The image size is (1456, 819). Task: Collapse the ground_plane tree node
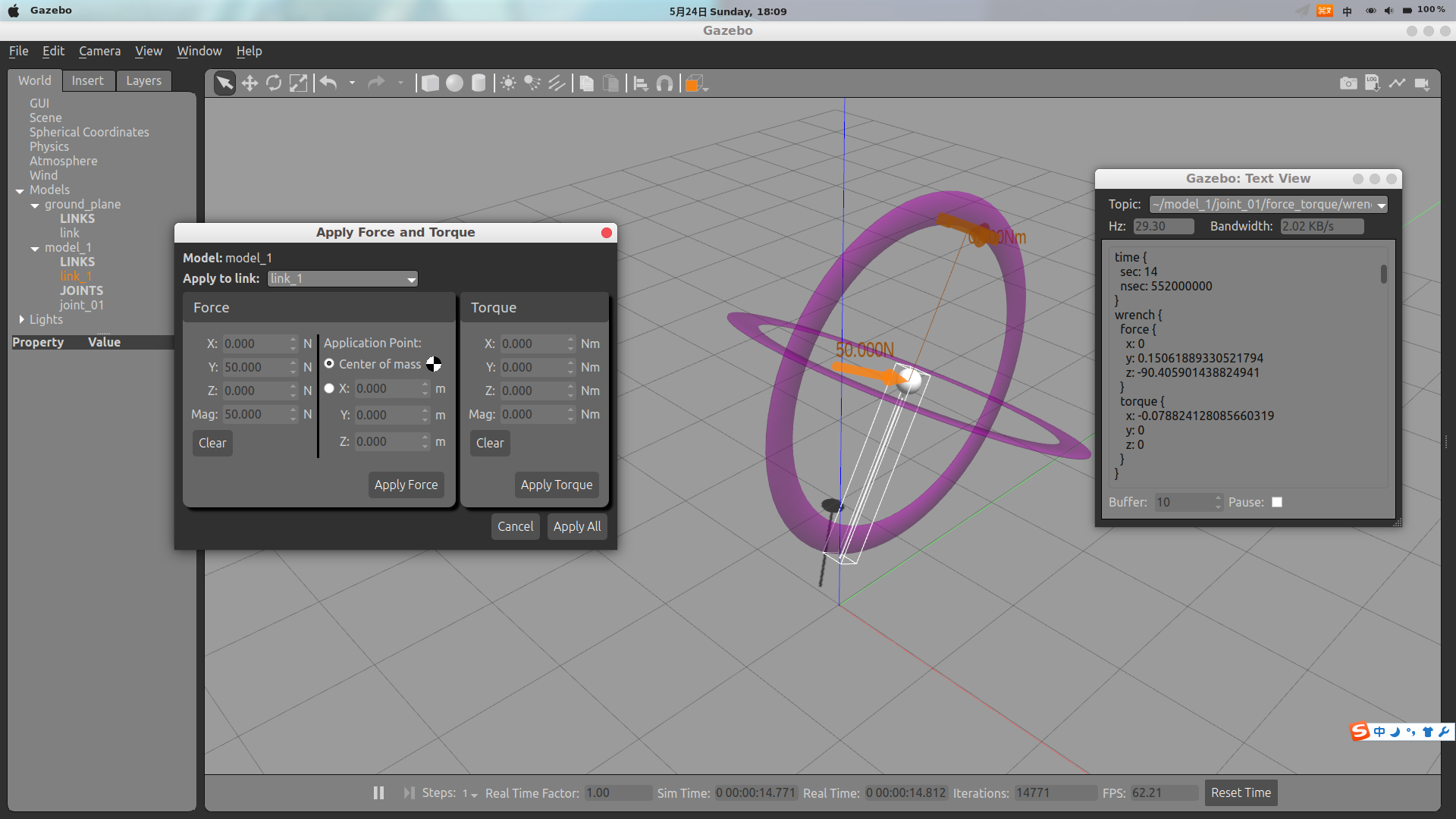(x=35, y=205)
